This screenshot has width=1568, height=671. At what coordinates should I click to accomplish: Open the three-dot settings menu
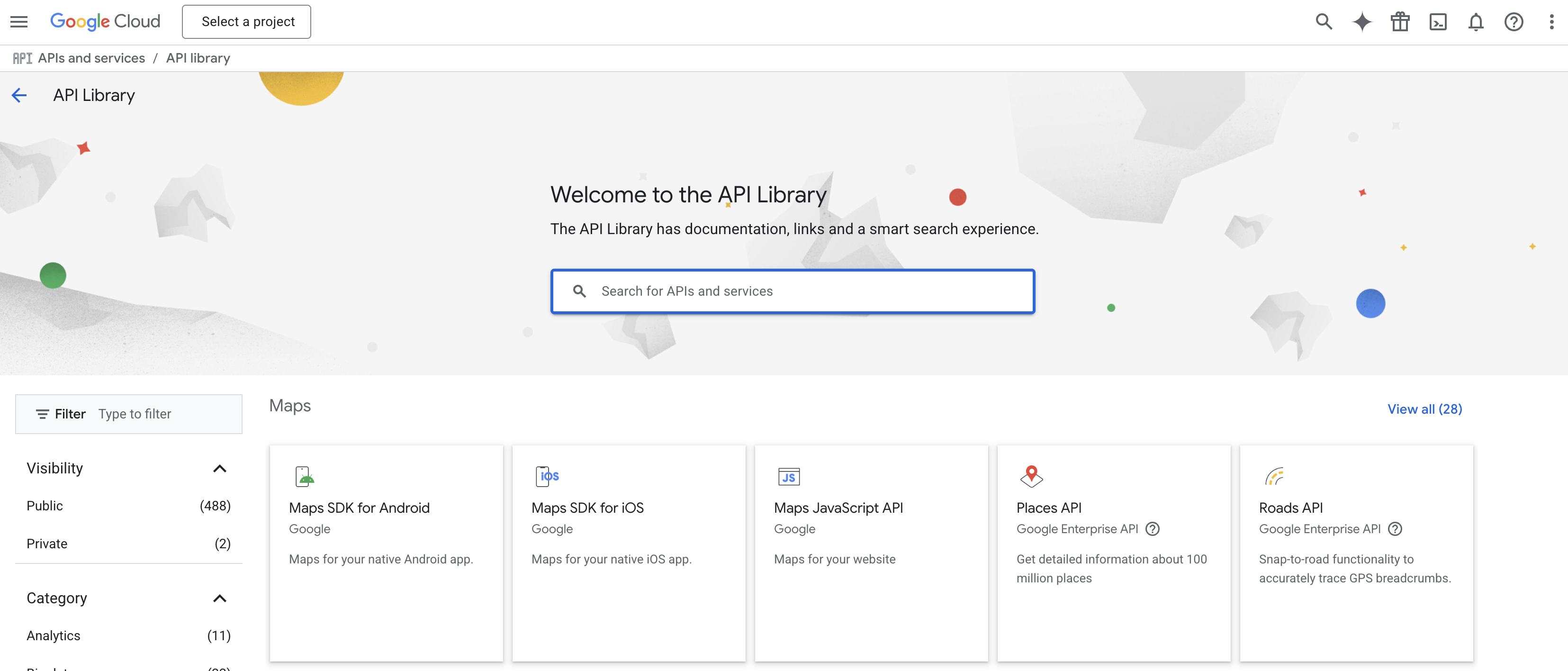click(1551, 22)
